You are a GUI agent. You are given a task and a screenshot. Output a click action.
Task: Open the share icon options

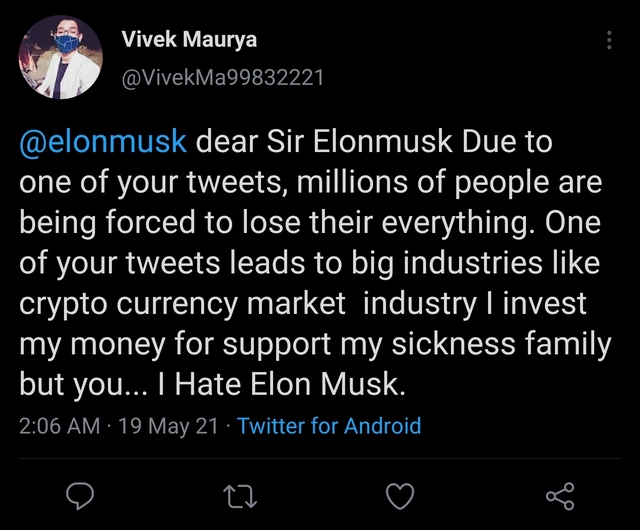coord(560,495)
